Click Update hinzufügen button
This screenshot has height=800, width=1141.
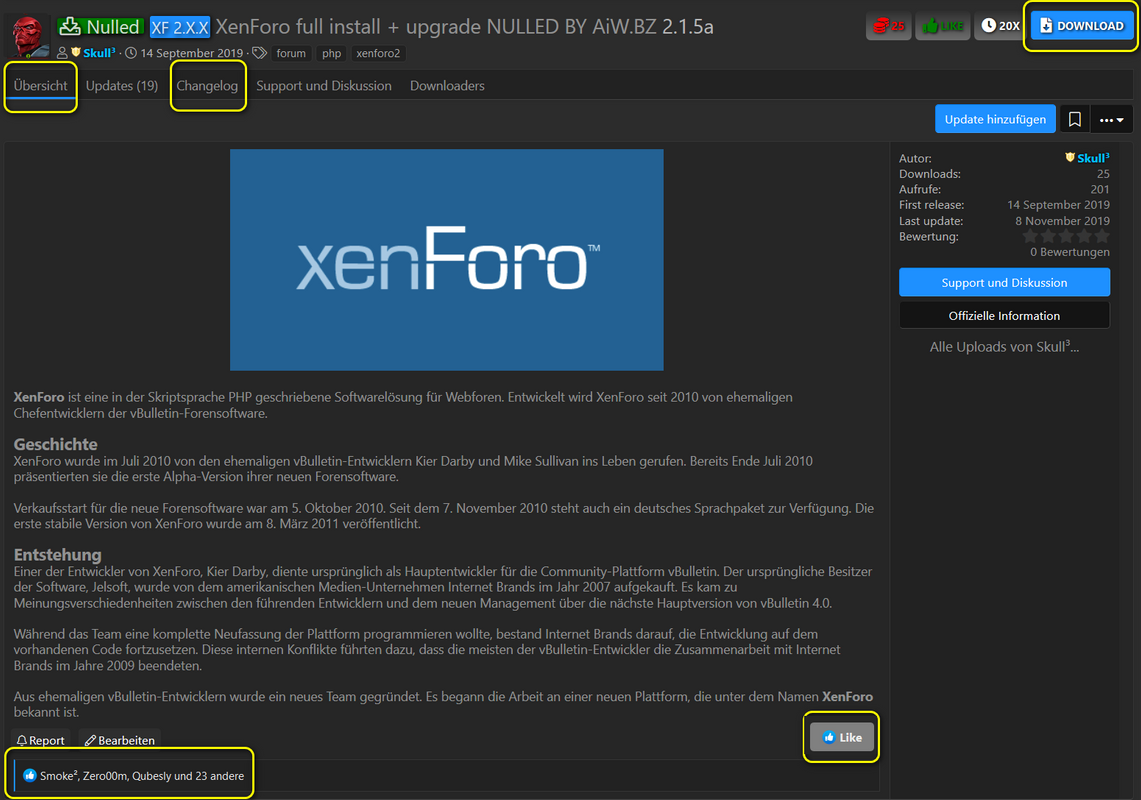pyautogui.click(x=995, y=119)
